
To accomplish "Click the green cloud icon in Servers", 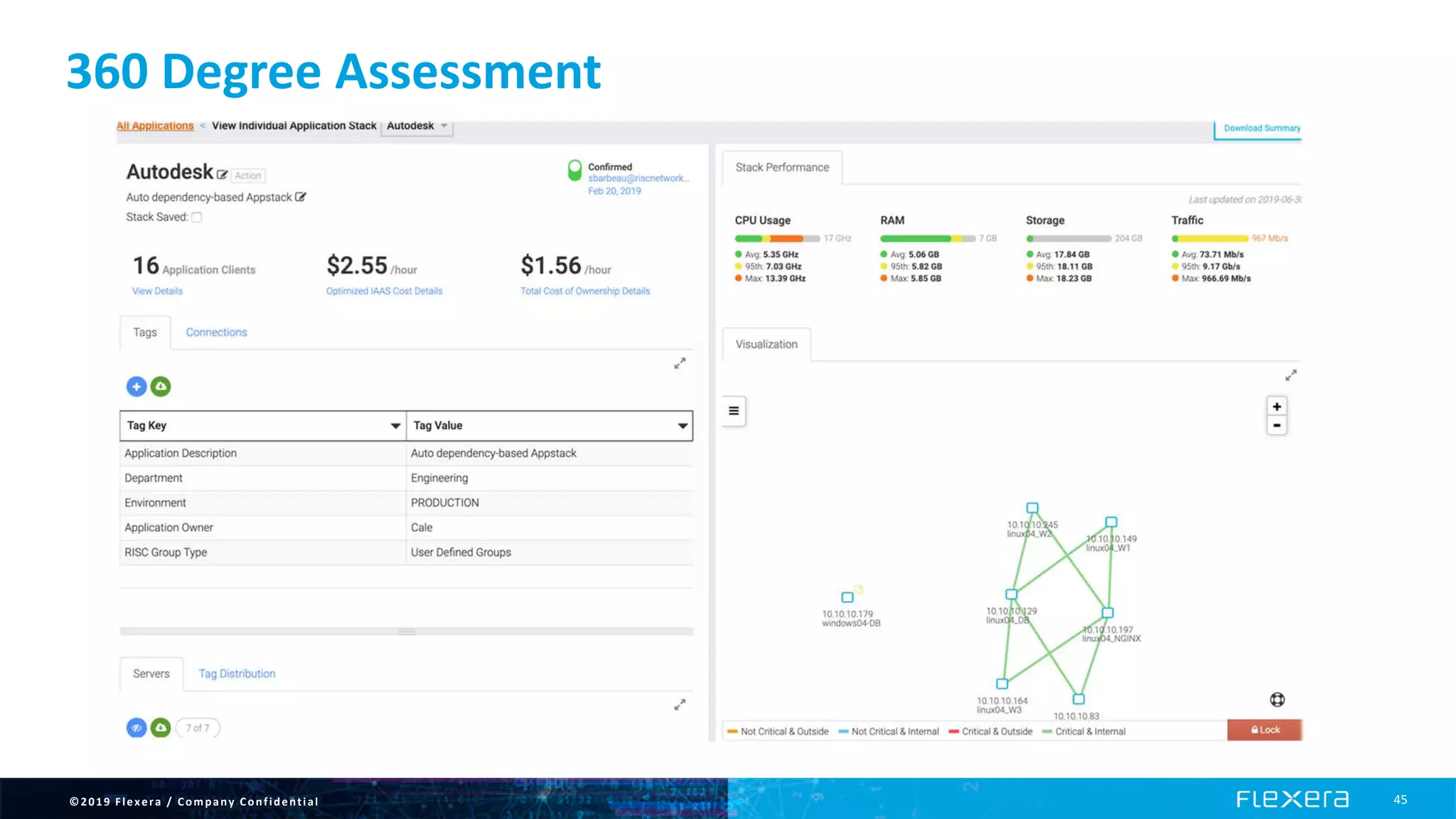I will coord(161,727).
